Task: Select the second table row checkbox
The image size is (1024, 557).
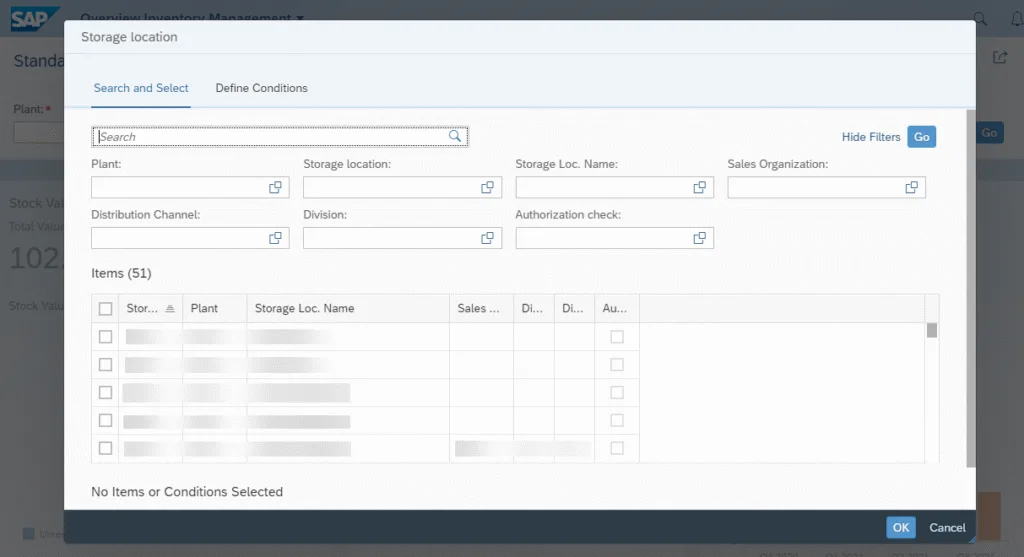Action: coord(105,364)
